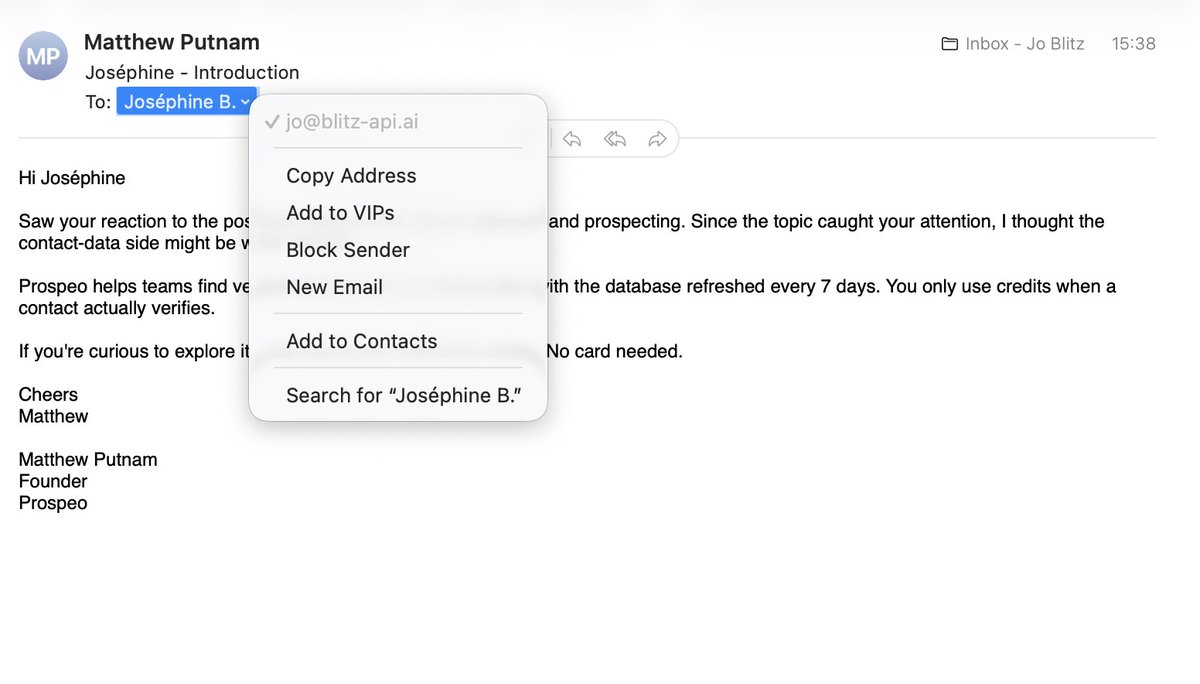
Task: Click the sender name Matthew Putnam in header
Action: [172, 42]
